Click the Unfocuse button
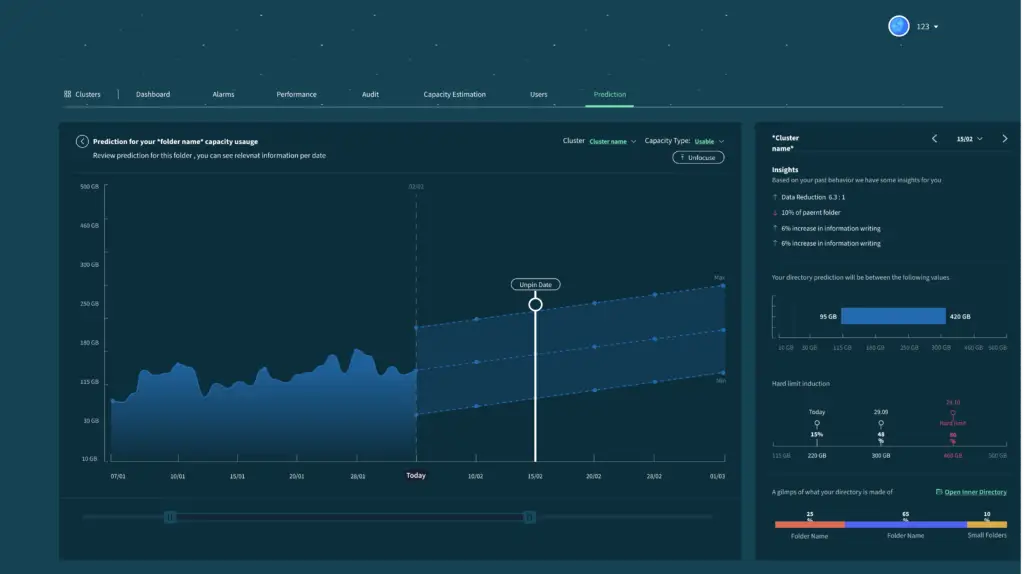This screenshot has width=1024, height=574. click(698, 158)
